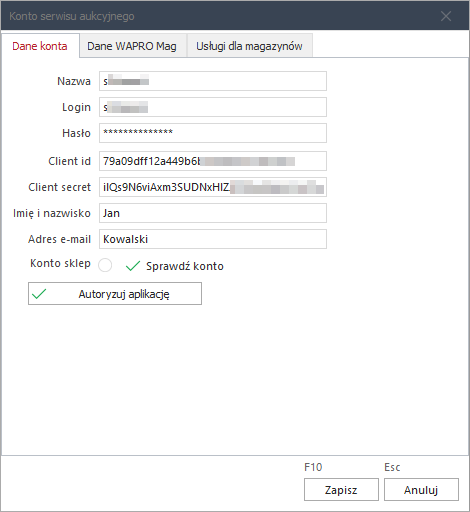
Task: Open the Usługi dla magazynów tab
Action: pyautogui.click(x=249, y=46)
